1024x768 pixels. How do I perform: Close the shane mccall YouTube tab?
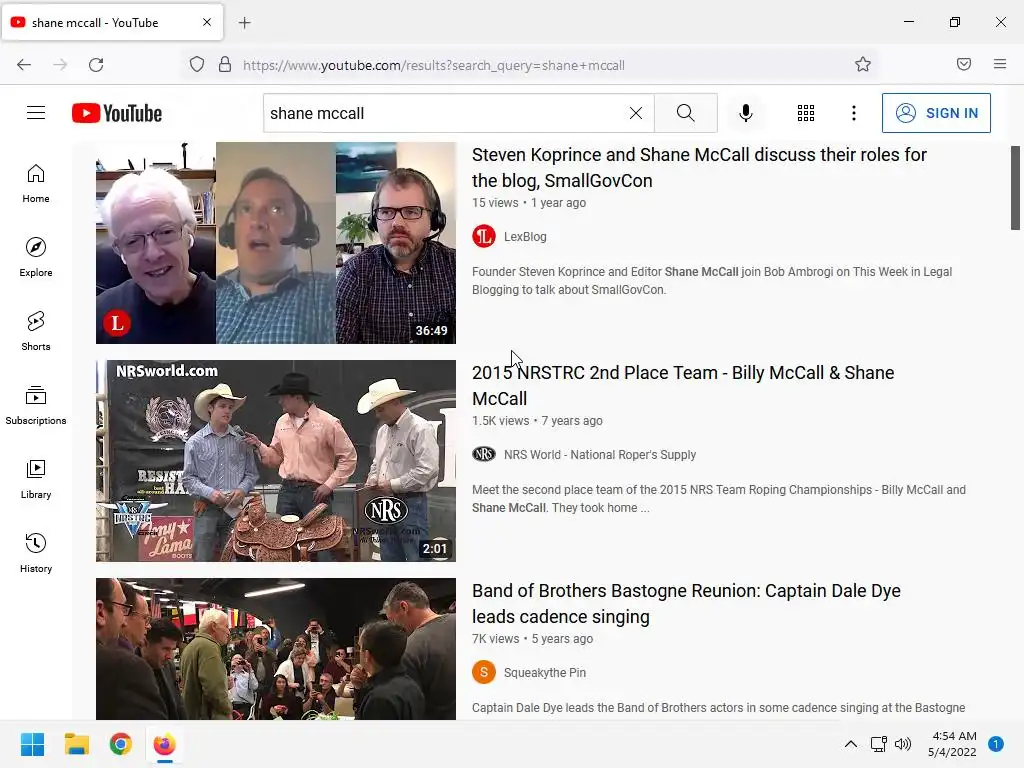(x=207, y=22)
